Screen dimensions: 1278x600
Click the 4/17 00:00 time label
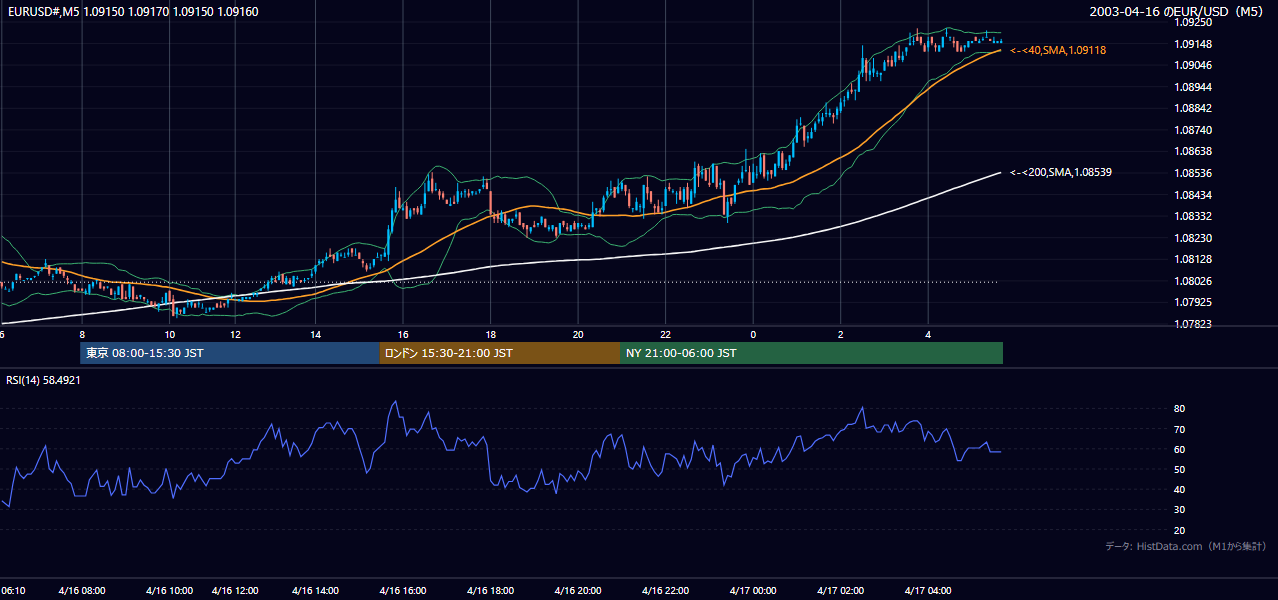[x=752, y=590]
